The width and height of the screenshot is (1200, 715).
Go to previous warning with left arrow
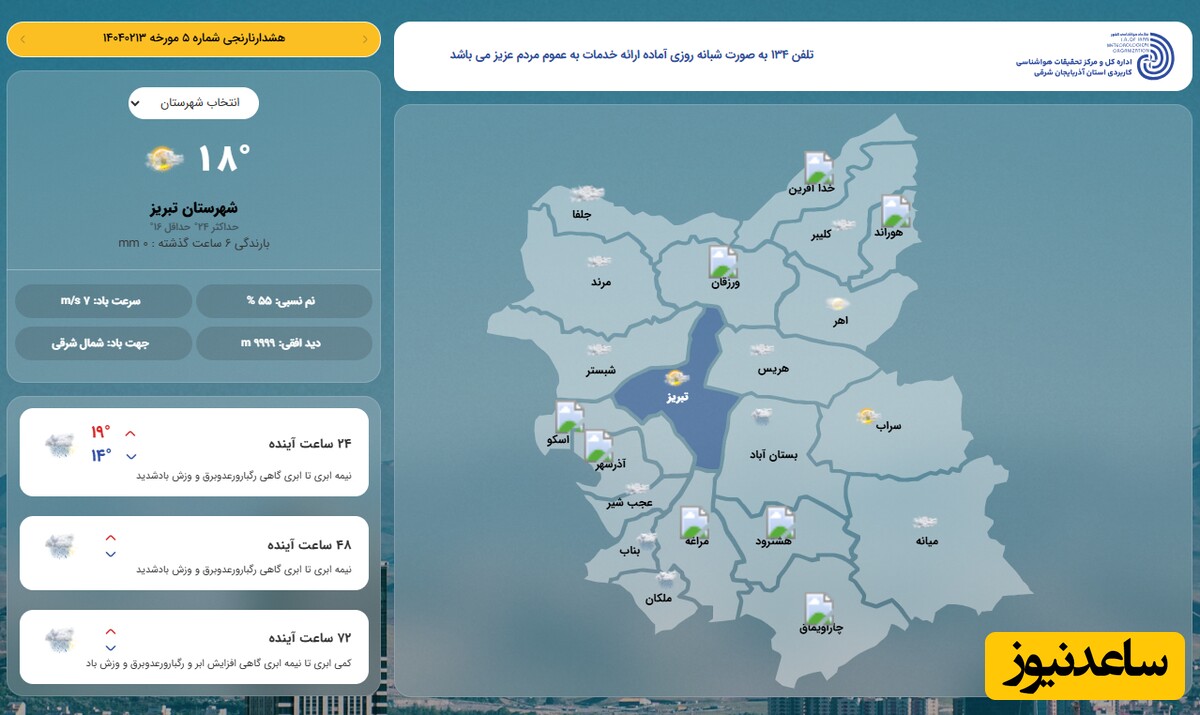tap(23, 39)
